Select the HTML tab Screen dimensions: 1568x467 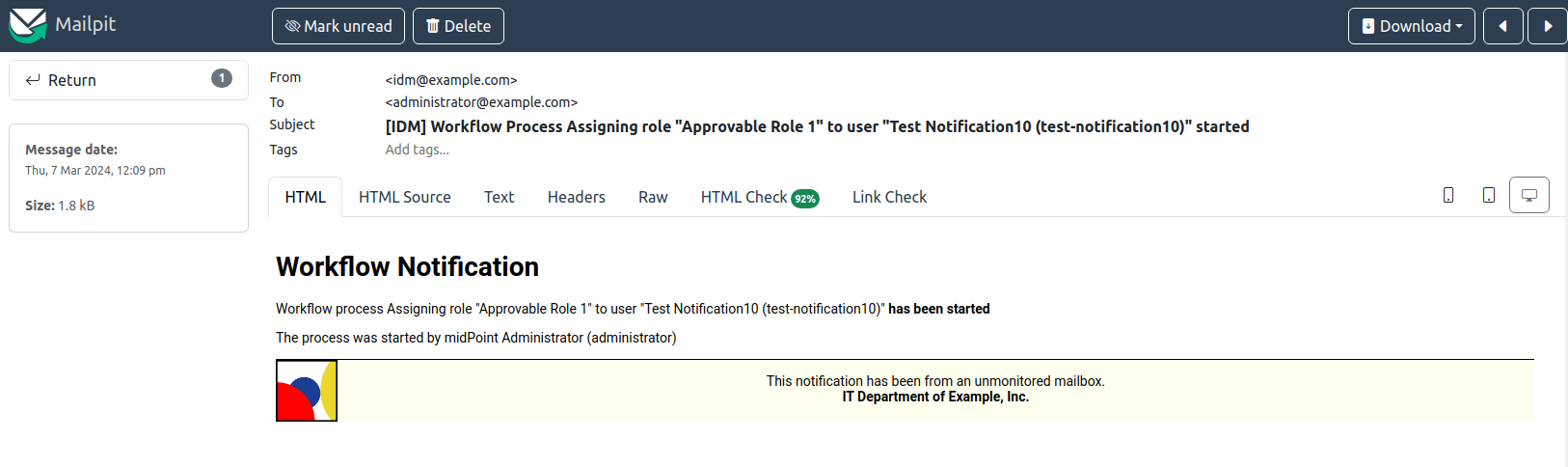[x=305, y=197]
